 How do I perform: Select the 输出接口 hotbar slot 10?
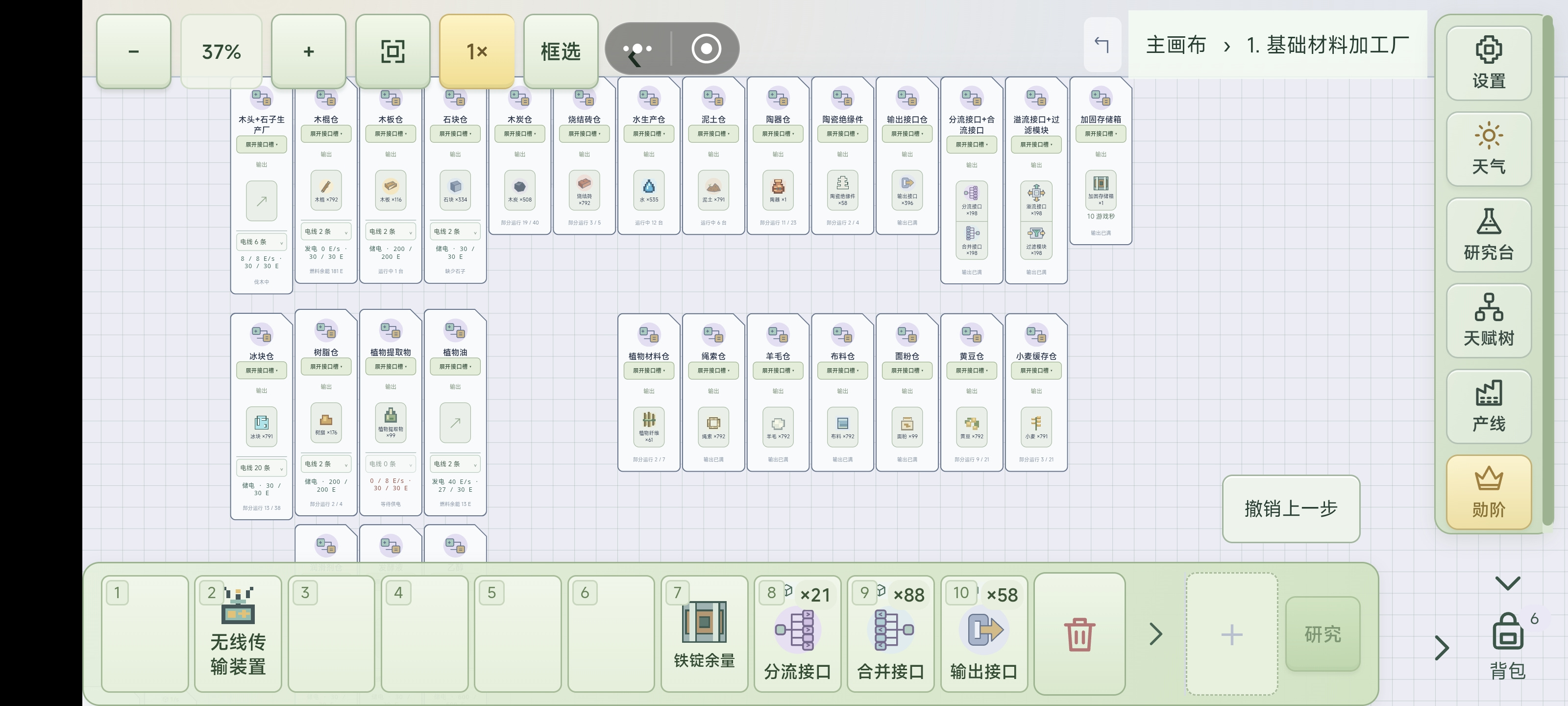[x=983, y=633]
